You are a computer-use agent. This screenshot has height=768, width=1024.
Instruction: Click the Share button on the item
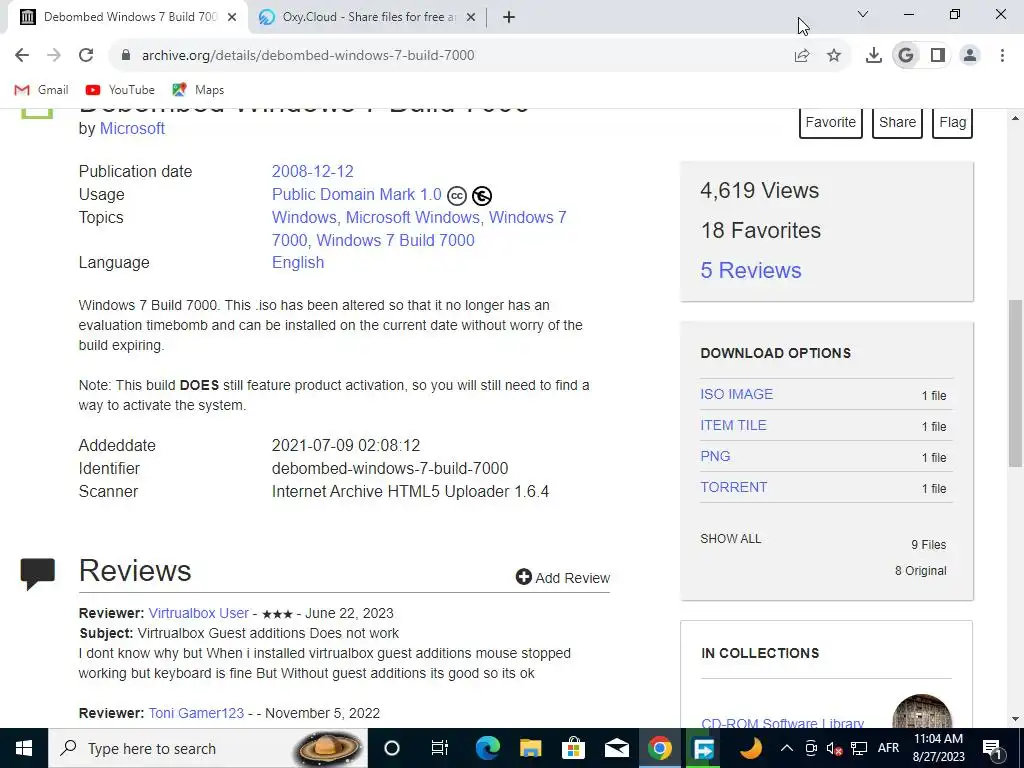click(897, 123)
